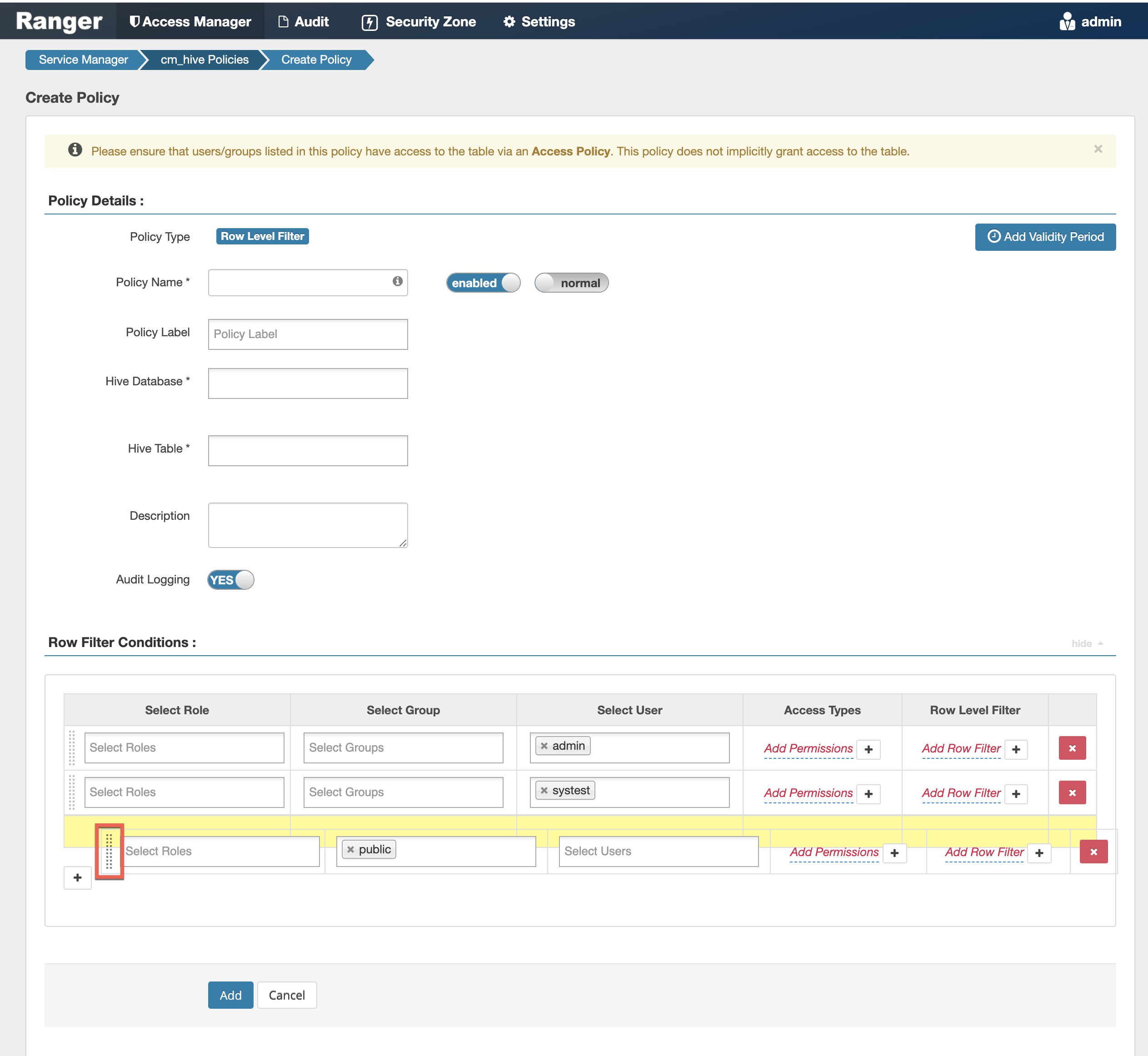Remove the public group tag

[351, 850]
